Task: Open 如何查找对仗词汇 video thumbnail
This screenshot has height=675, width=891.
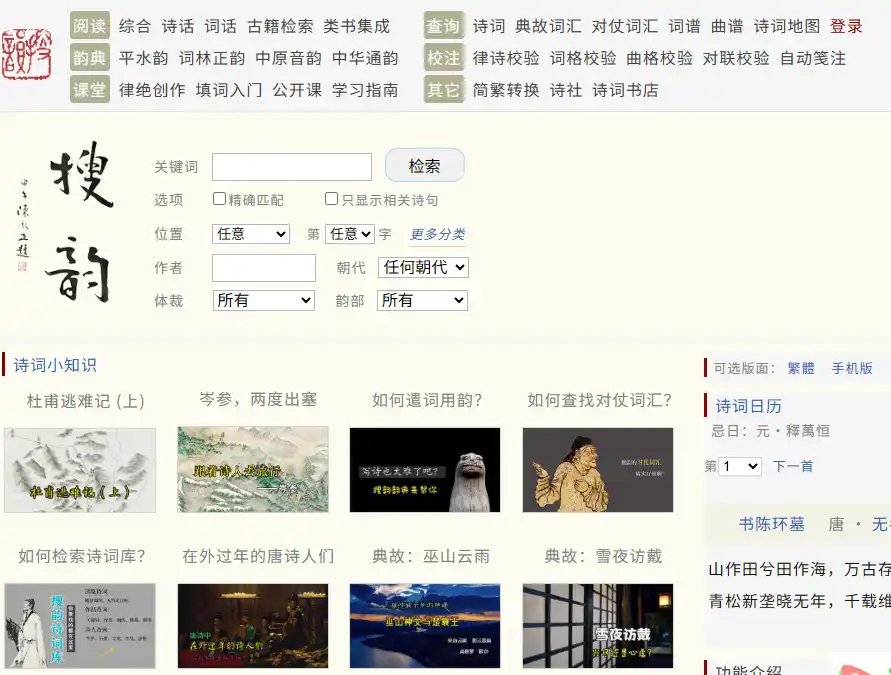Action: pos(598,470)
